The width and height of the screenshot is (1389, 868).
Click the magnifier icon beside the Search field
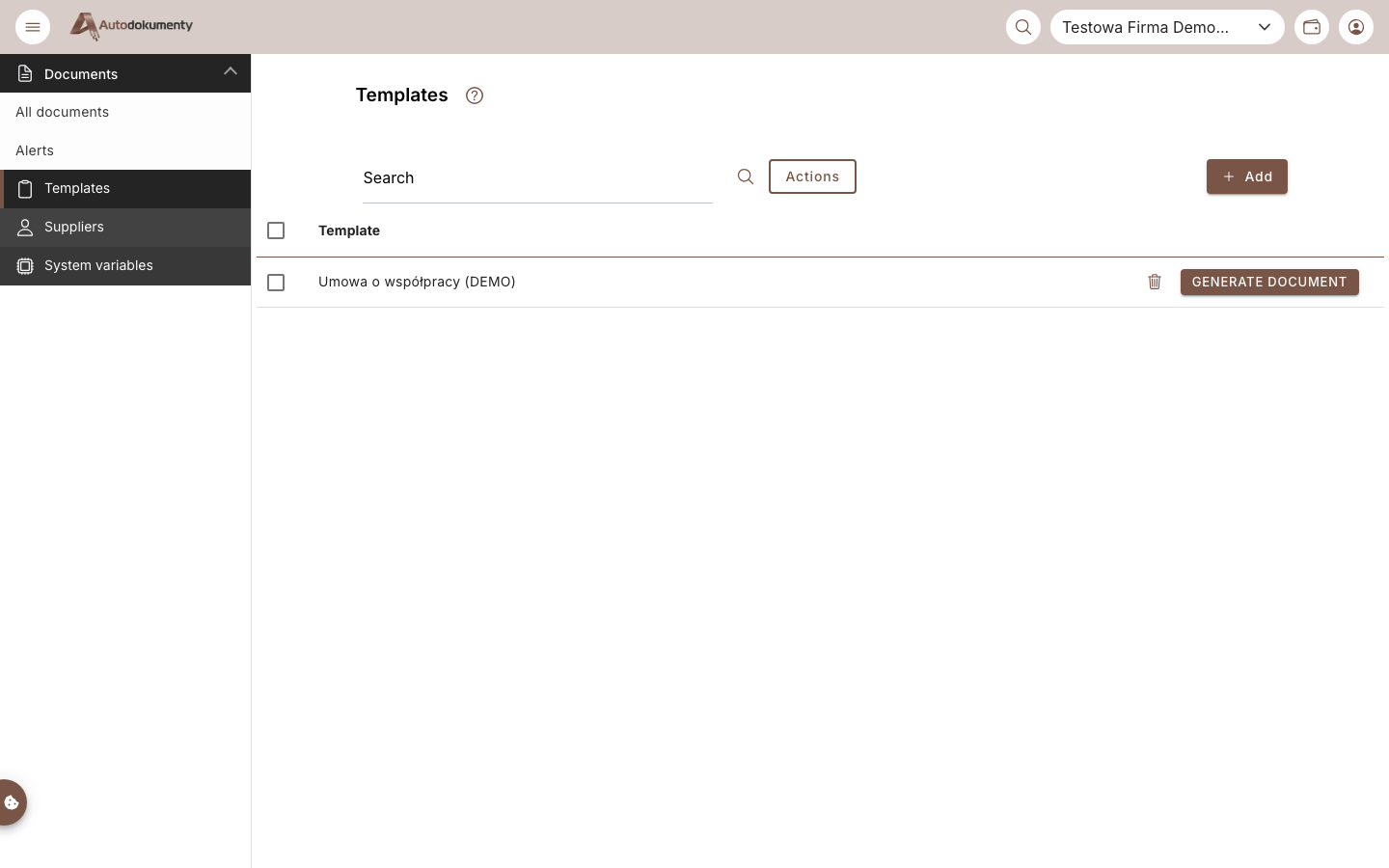pyautogui.click(x=746, y=176)
